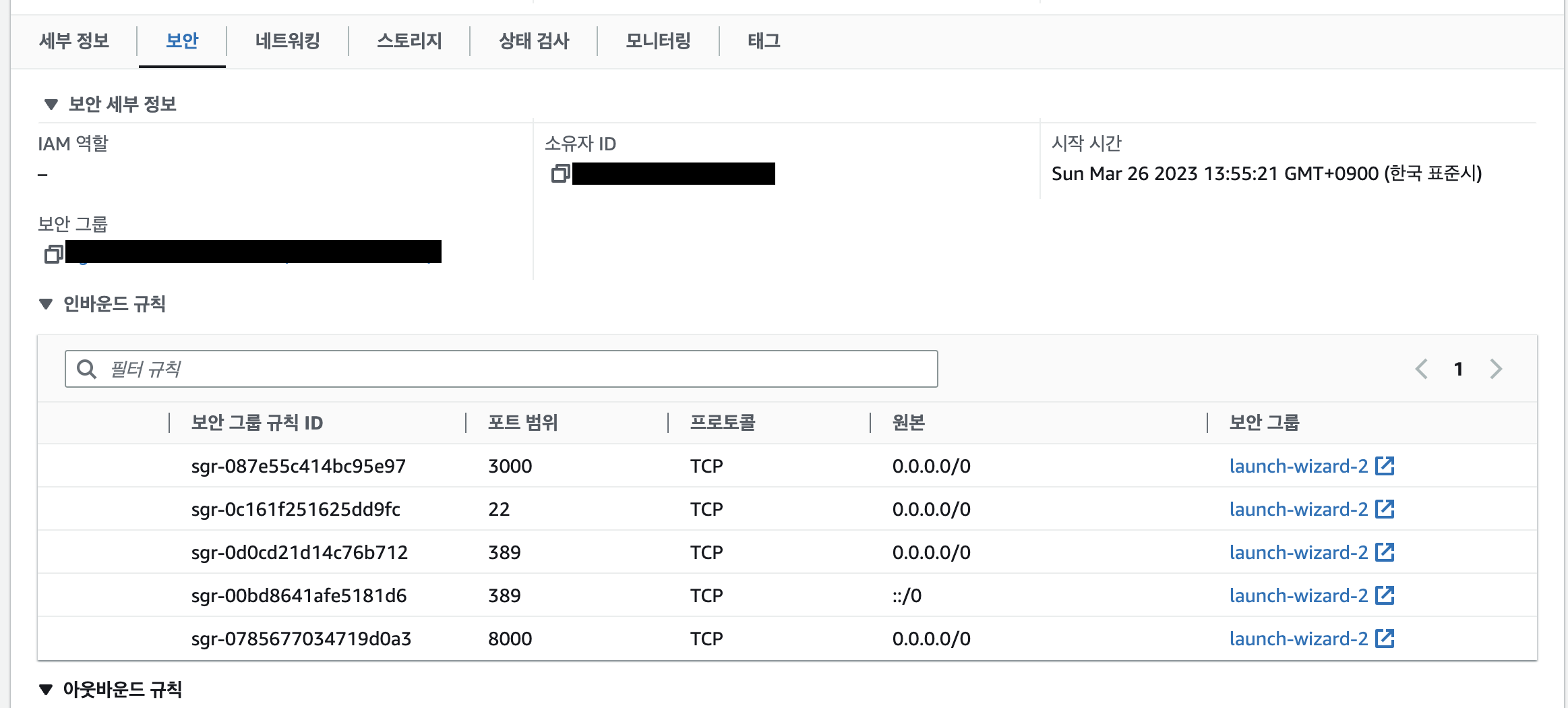Switch to the 세부 정보 tab
The width and height of the screenshot is (1568, 708).
[74, 41]
